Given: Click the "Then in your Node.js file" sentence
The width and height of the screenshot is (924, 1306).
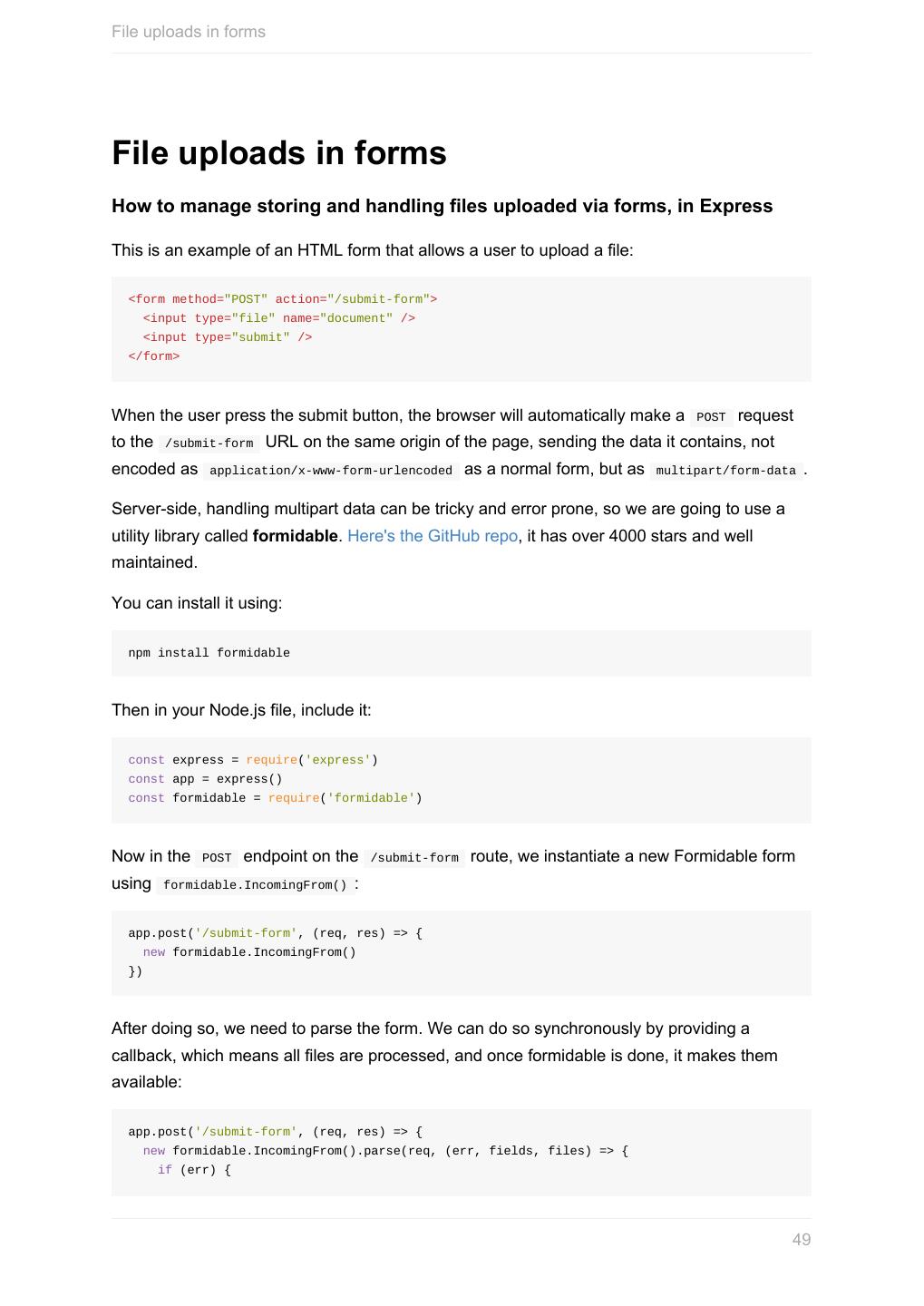Looking at the screenshot, I should click(x=241, y=710).
